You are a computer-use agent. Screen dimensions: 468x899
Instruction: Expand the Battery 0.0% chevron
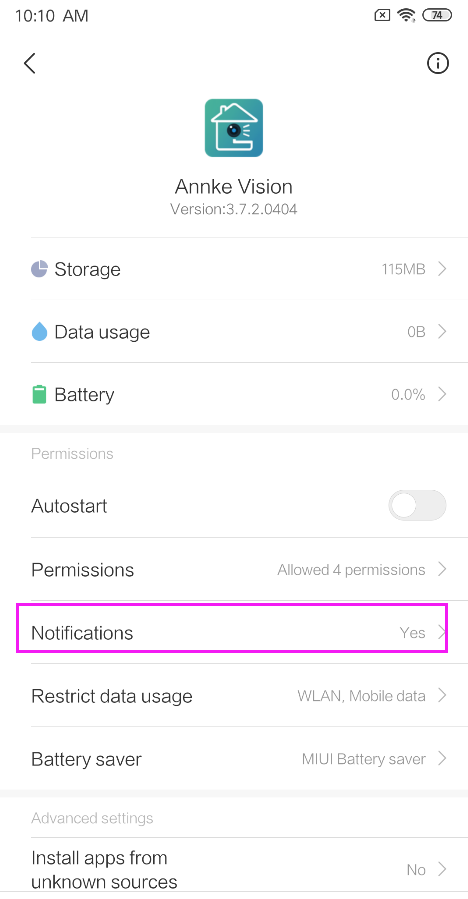tap(442, 394)
